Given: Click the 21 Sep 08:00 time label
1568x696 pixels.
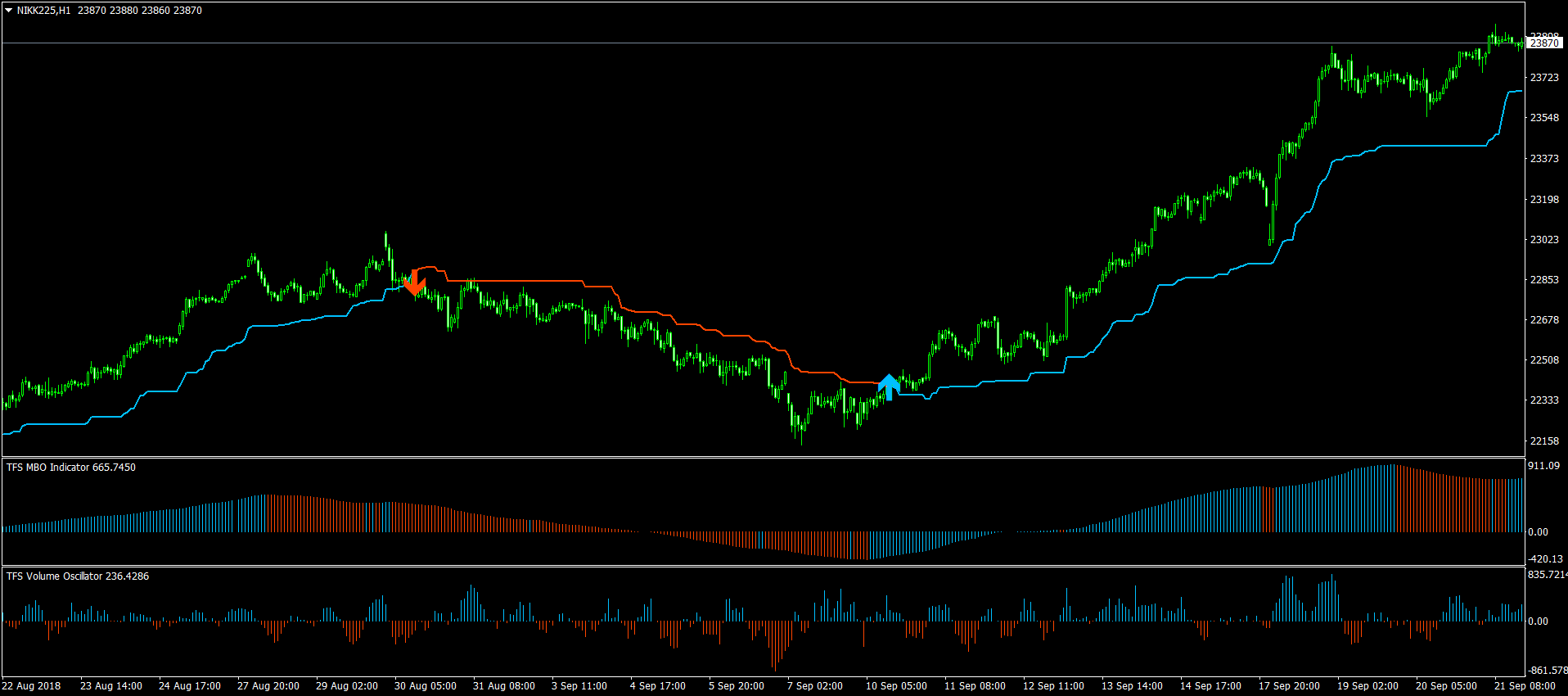Looking at the screenshot, I should [1524, 686].
